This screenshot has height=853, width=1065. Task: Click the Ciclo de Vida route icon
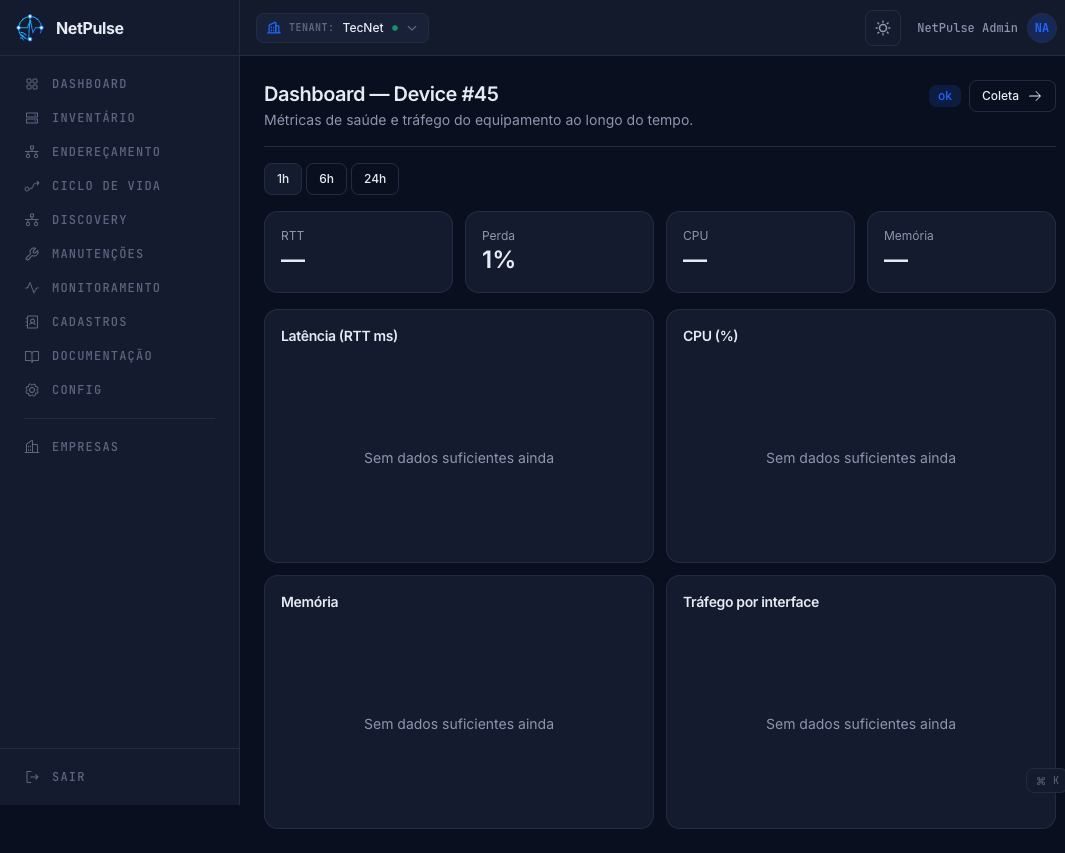pyautogui.click(x=32, y=186)
